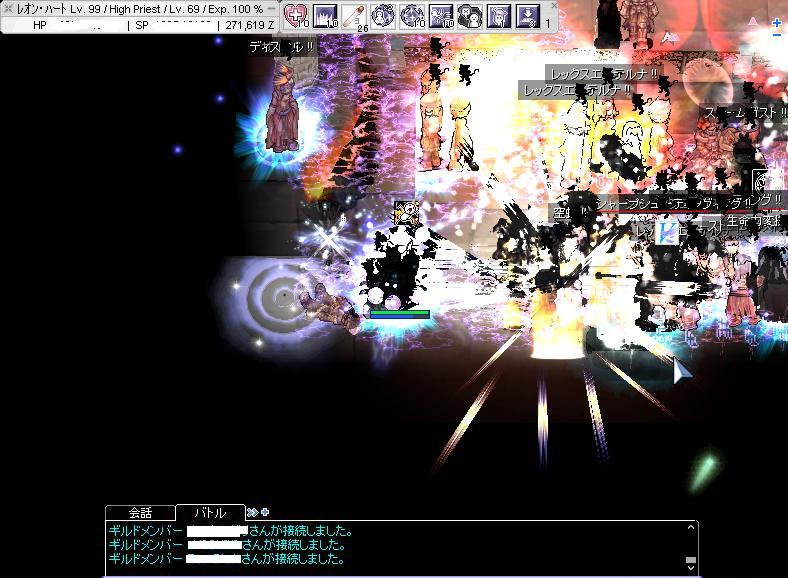Click the guild emblem above your character
This screenshot has width=788, height=578.
(407, 213)
